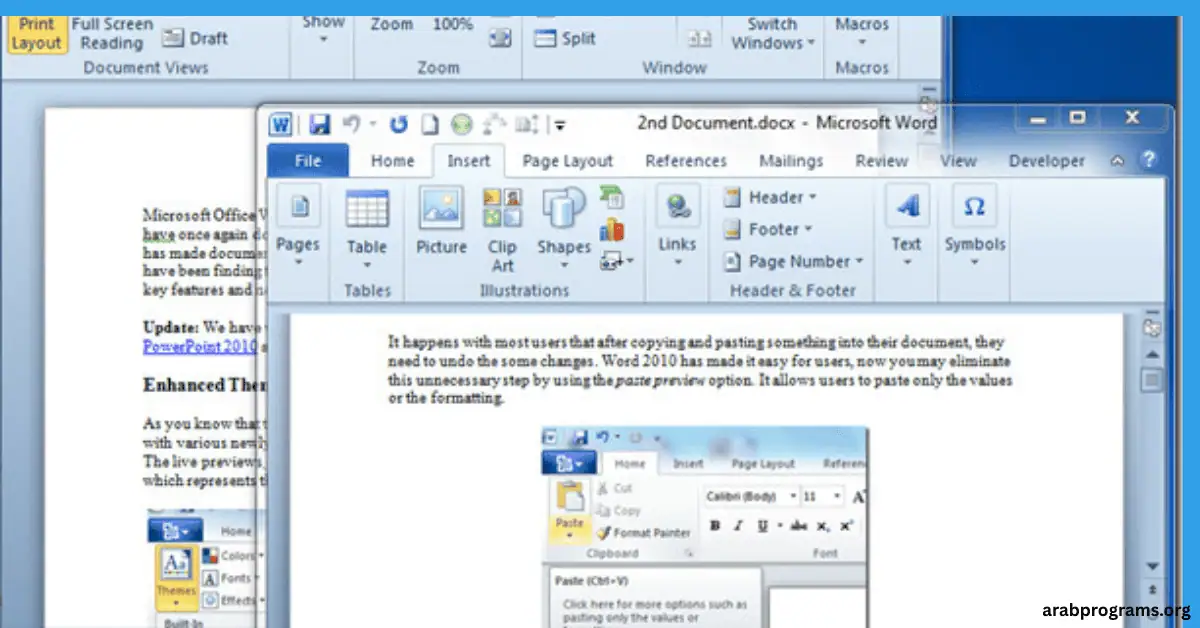Image resolution: width=1200 pixels, height=628 pixels.
Task: Select the embedded Paste screenshot image in 2nd Document
Action: [704, 527]
